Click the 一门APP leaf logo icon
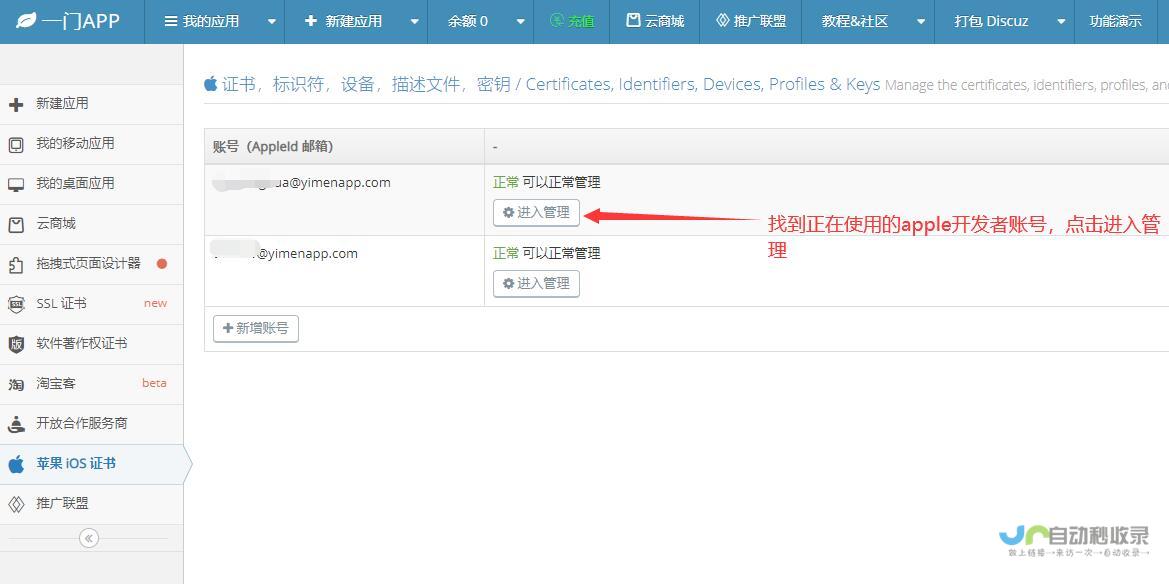 (25, 21)
